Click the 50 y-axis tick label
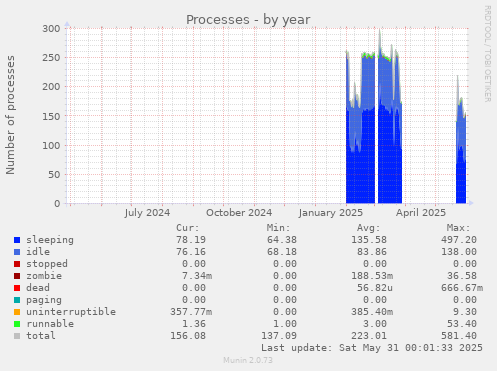Screen dimensions: 497x371 click(x=54, y=175)
